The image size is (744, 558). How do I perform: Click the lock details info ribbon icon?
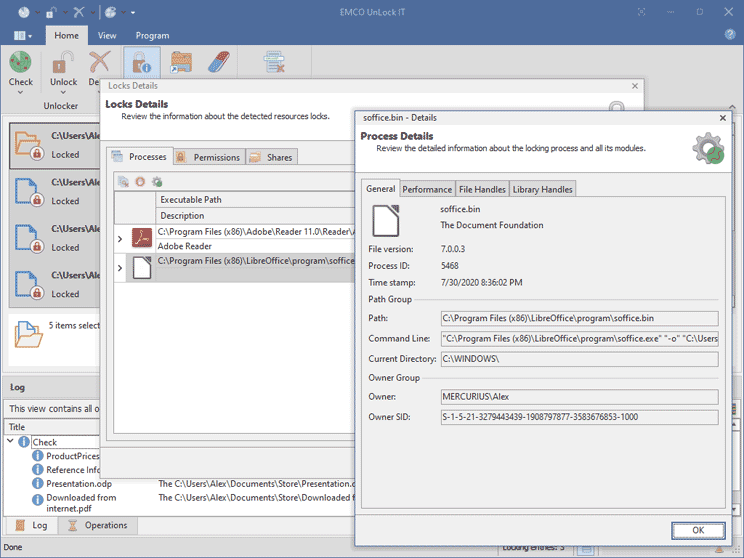141,63
